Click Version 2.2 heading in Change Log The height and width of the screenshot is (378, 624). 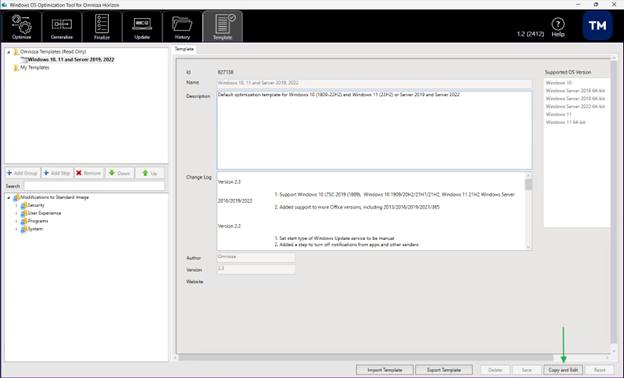[229, 226]
